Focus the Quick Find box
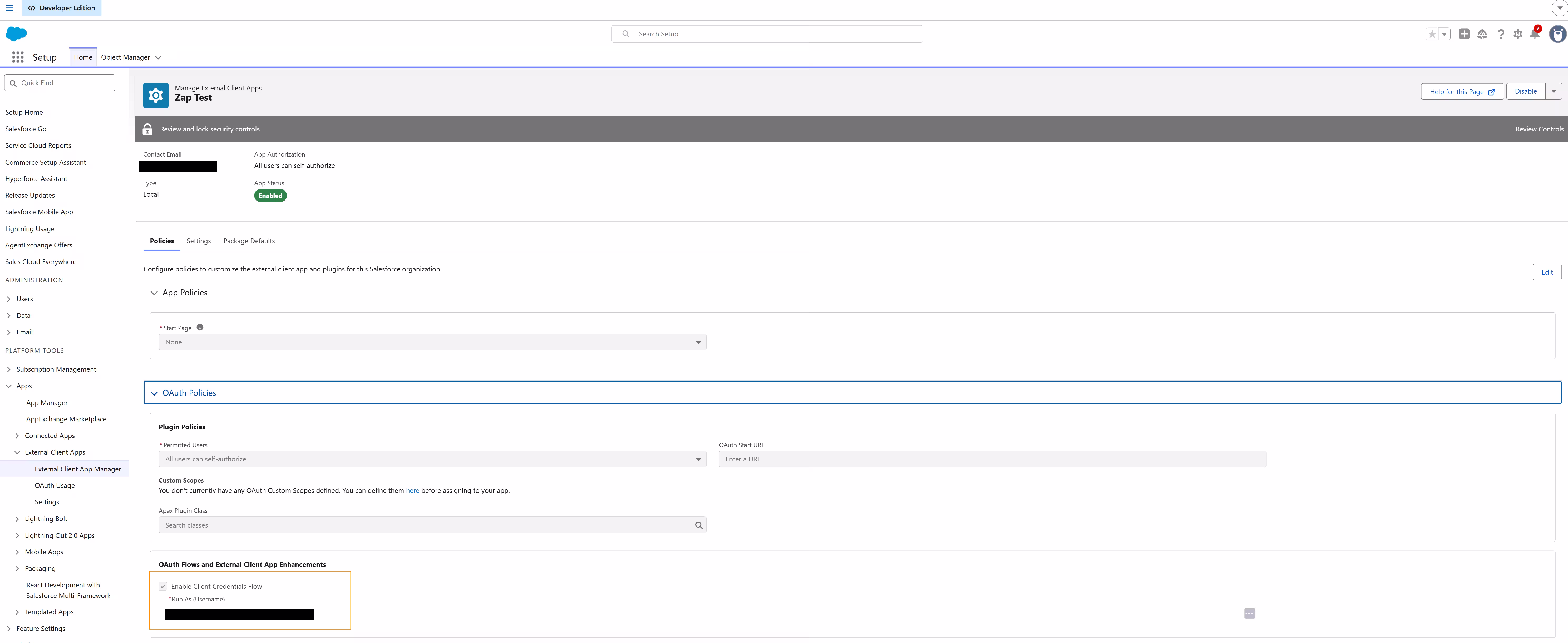 (60, 83)
